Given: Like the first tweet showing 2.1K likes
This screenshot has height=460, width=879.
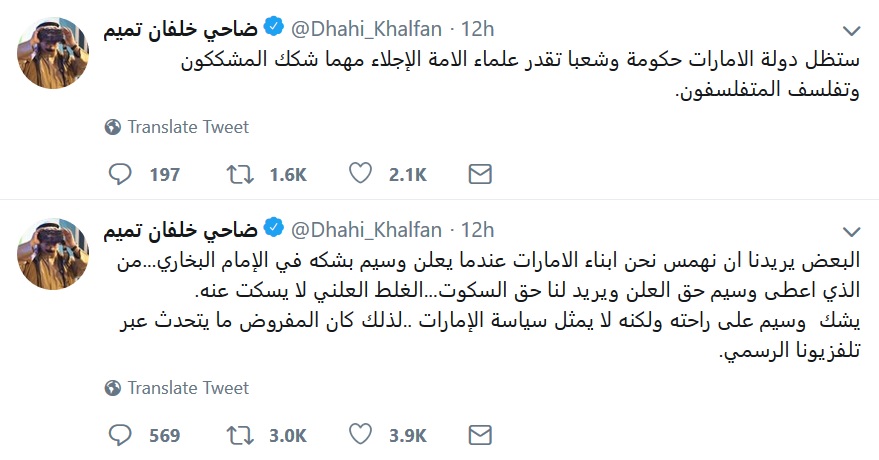Looking at the screenshot, I should pyautogui.click(x=360, y=174).
